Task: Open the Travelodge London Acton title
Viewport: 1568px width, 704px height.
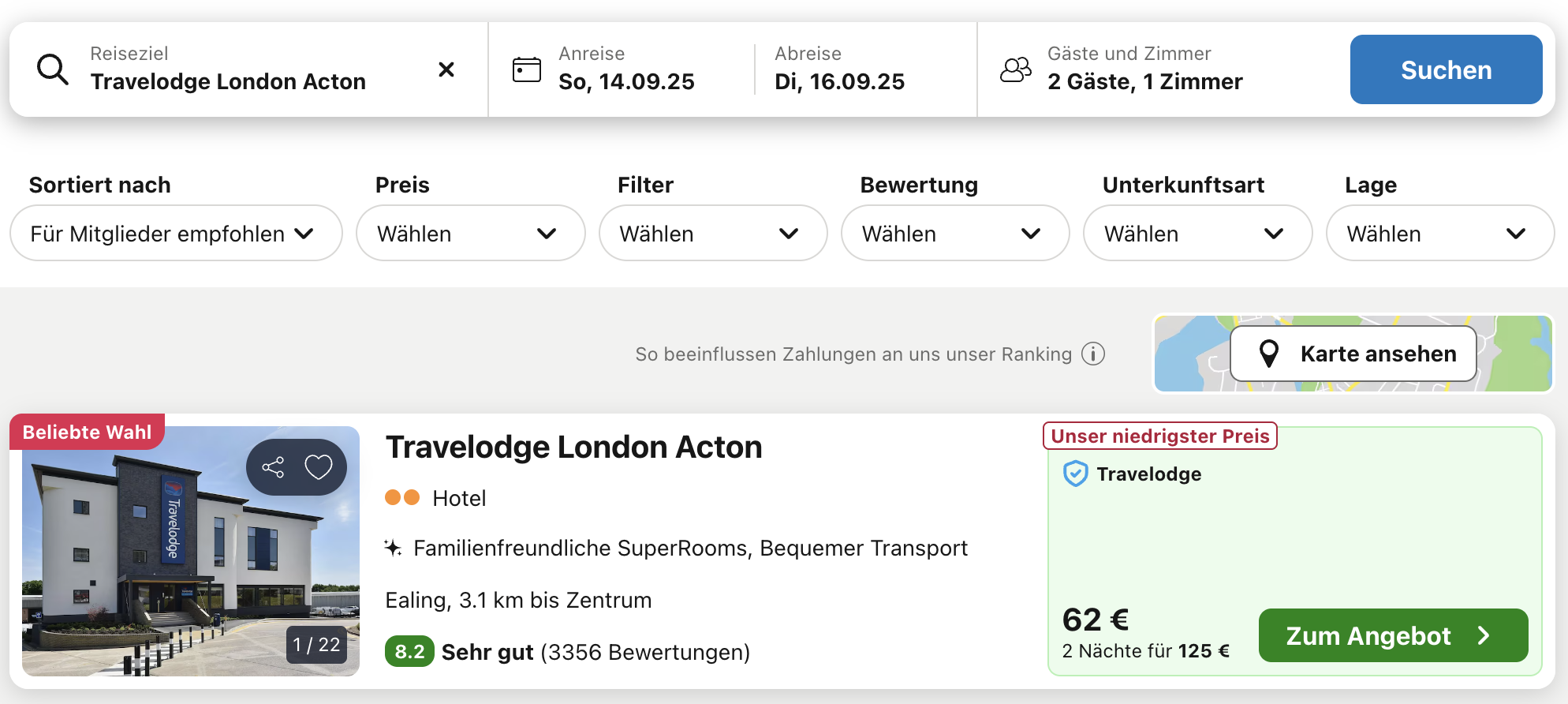Action: click(x=573, y=447)
